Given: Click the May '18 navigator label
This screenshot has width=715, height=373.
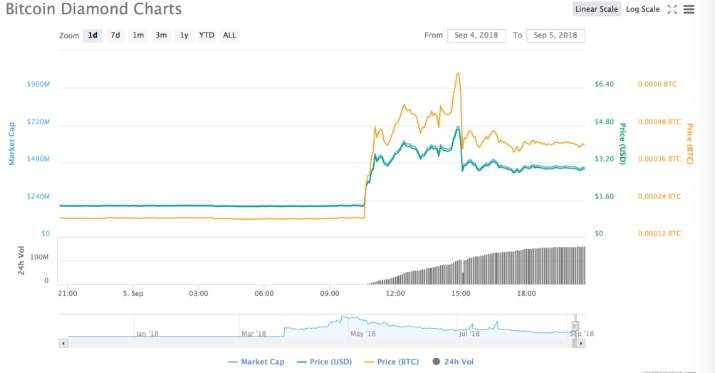Looking at the screenshot, I should [363, 333].
